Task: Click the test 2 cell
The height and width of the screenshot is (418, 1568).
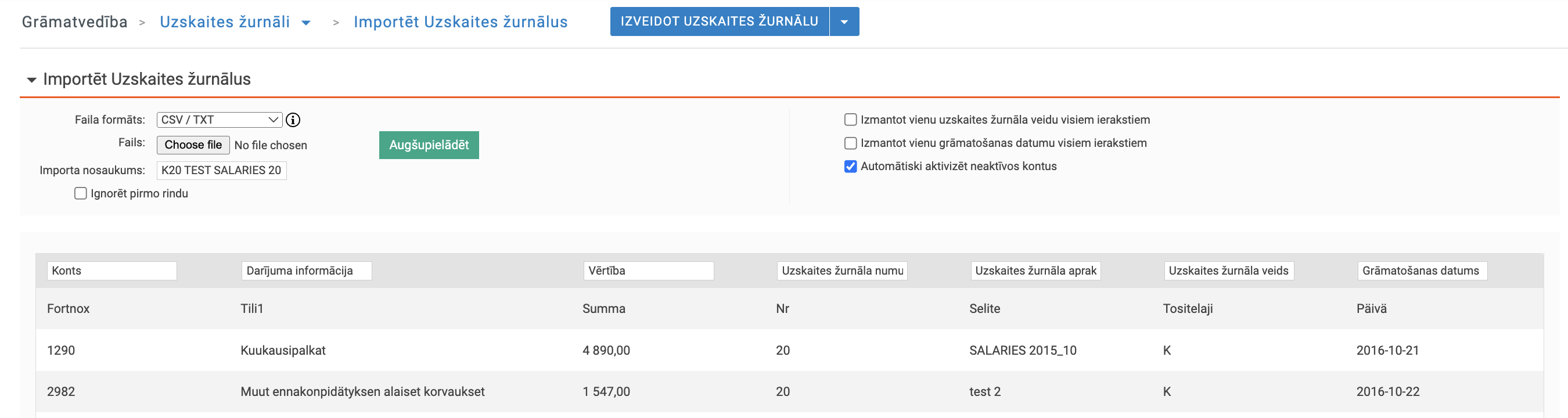Action: 985,392
